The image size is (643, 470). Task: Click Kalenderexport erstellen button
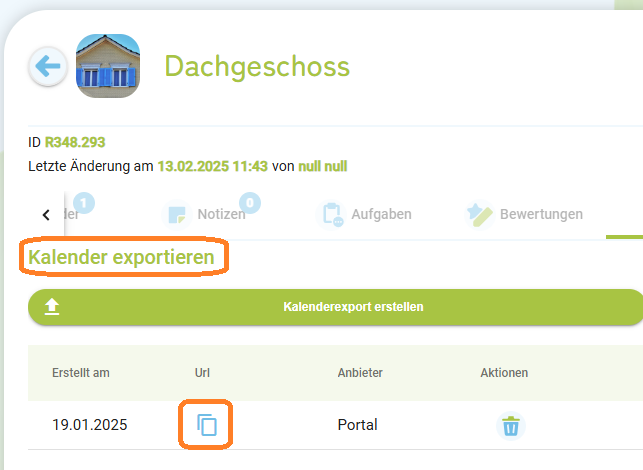(x=335, y=307)
